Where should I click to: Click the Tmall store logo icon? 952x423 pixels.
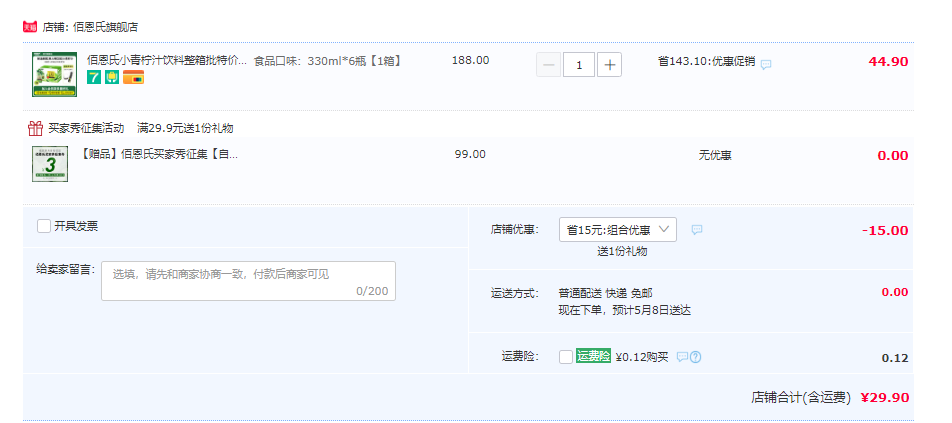pyautogui.click(x=30, y=27)
